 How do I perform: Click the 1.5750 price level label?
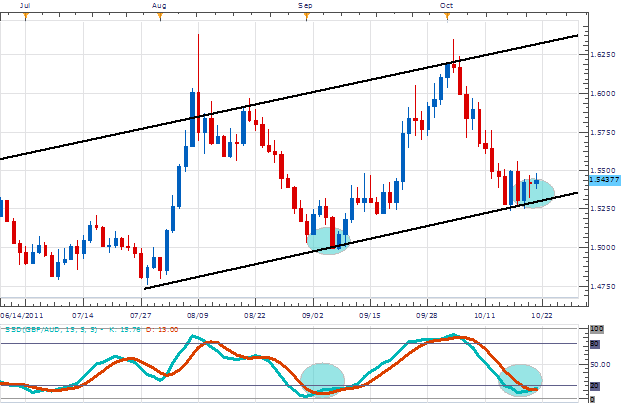603,133
